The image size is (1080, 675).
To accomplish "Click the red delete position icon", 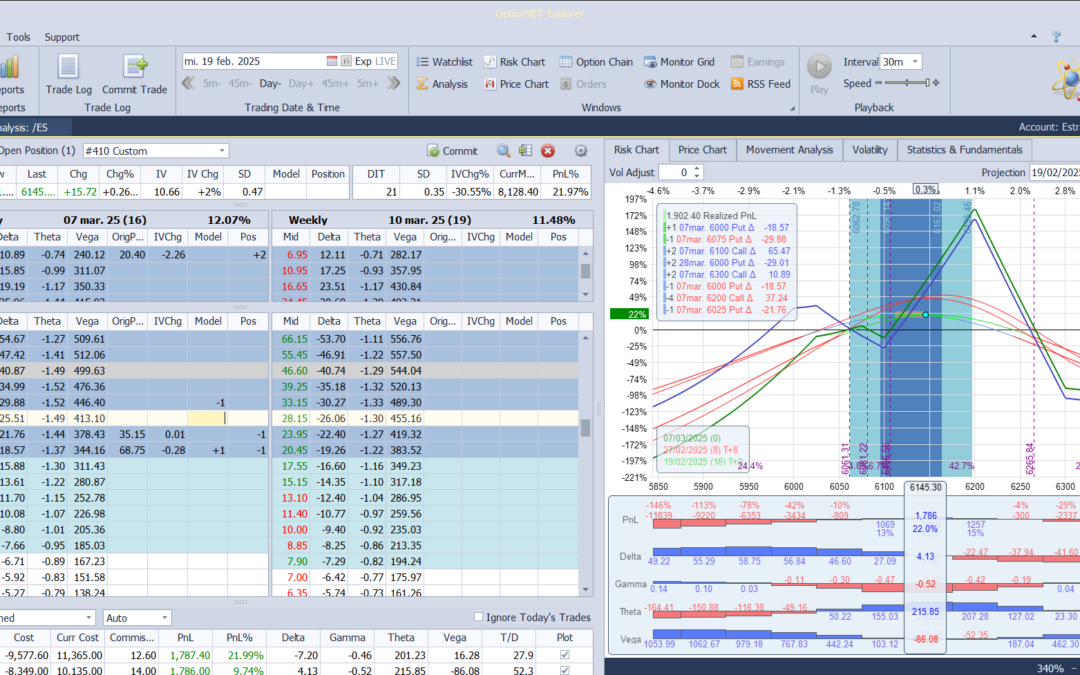I will pos(548,151).
